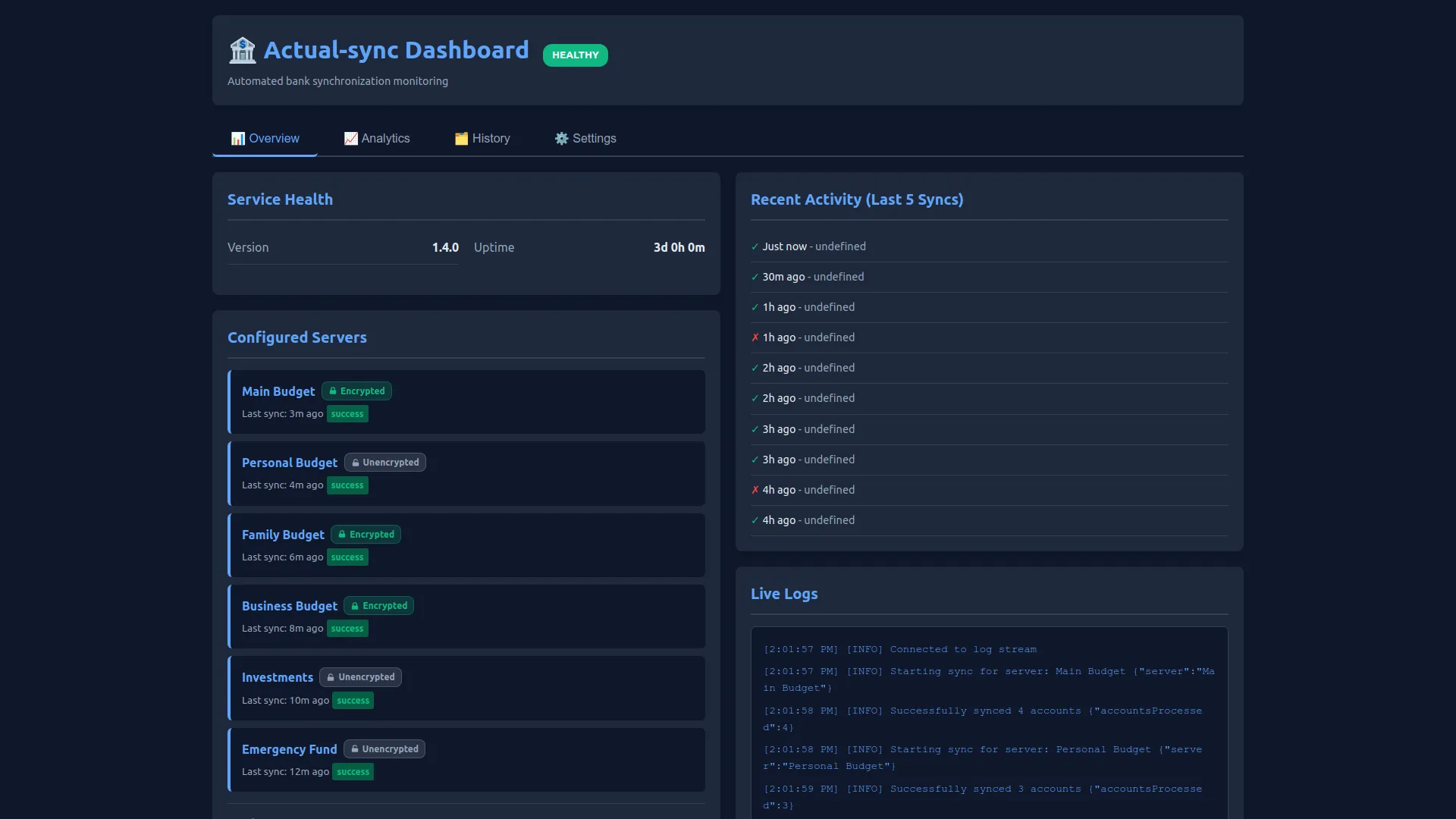Open the History tab
The width and height of the screenshot is (1456, 819).
point(482,139)
